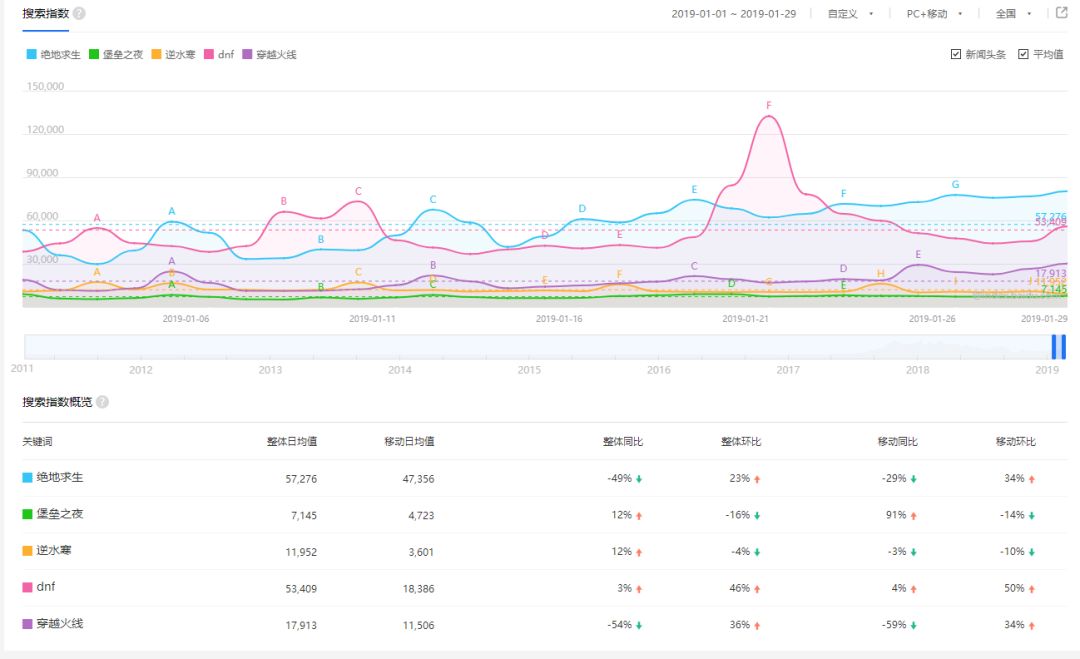
Task: Toggle the 新闻头条 checkbox
Action: coord(955,54)
